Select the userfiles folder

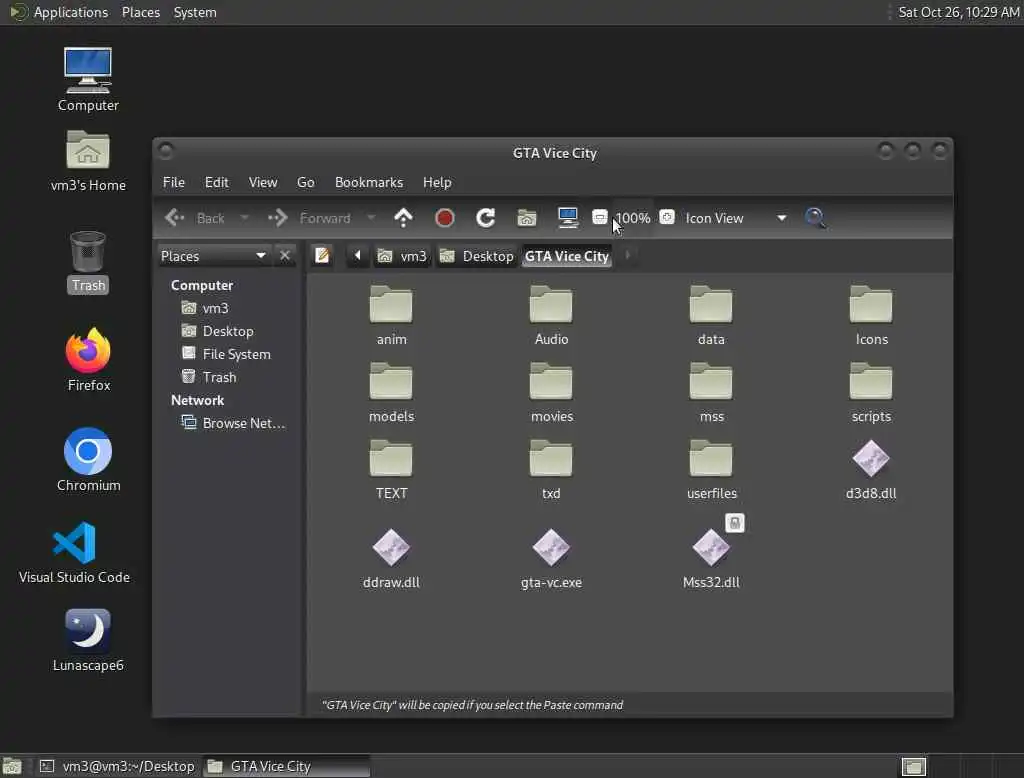[711, 469]
